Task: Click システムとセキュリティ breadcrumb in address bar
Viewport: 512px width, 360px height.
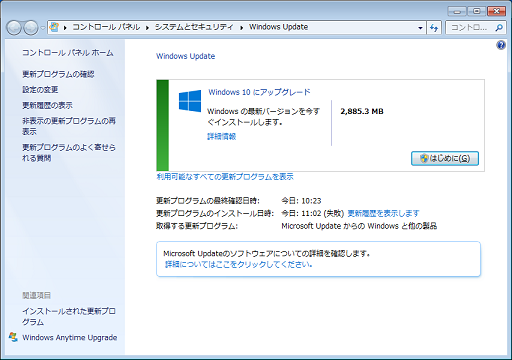Action: (194, 27)
